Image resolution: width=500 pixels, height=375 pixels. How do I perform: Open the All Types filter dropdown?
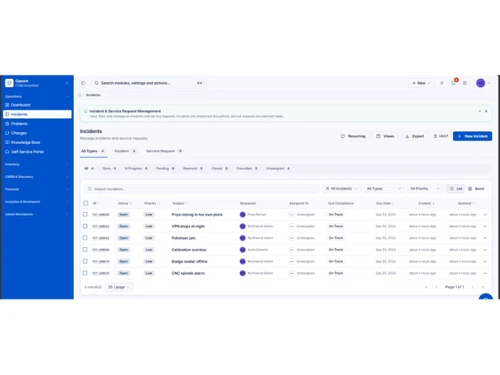[x=384, y=189]
